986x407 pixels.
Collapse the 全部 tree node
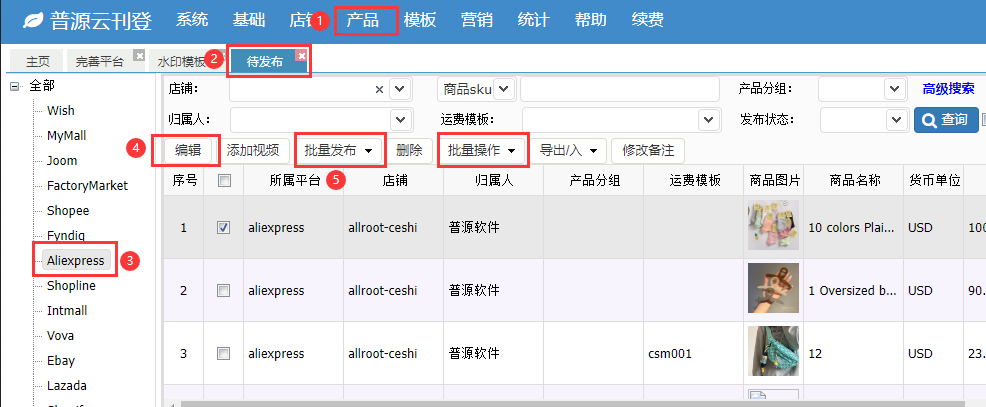(14, 86)
